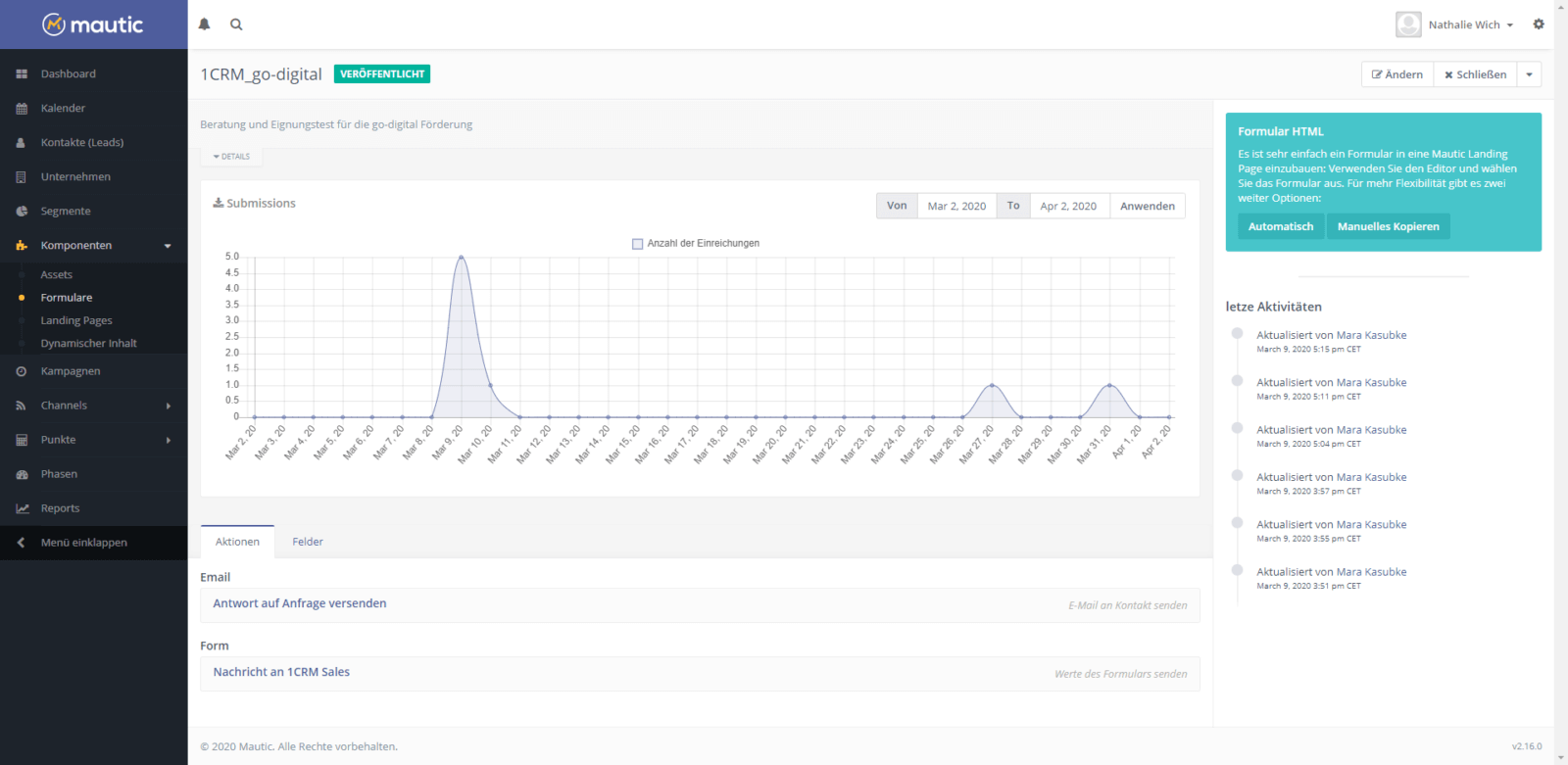Screen dimensions: 1568x765
Task: Click the Kontakte (Leads) person icon
Action: coord(22,143)
